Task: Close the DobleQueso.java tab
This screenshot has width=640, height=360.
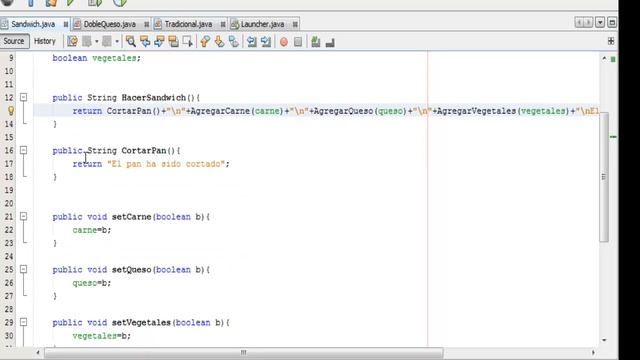Action: pyautogui.click(x=147, y=24)
